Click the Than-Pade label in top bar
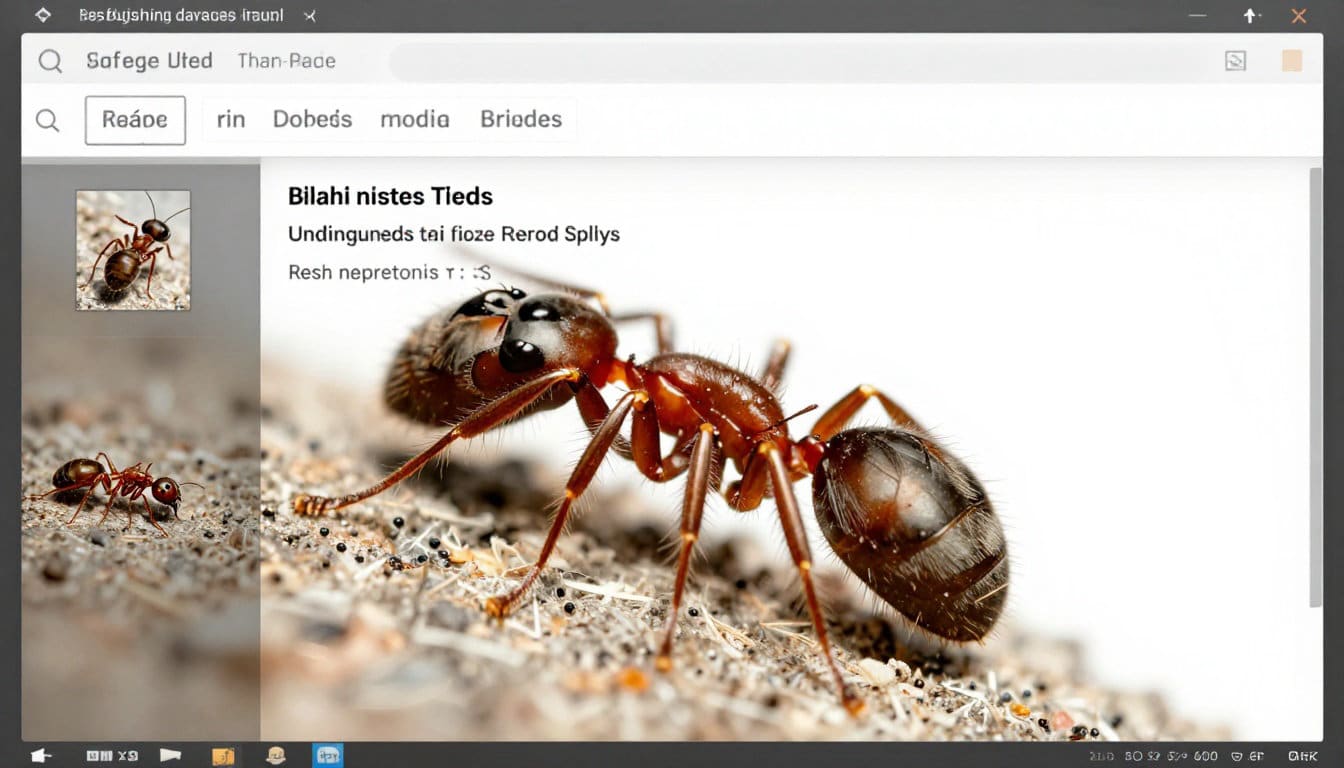The image size is (1344, 768). 286,61
